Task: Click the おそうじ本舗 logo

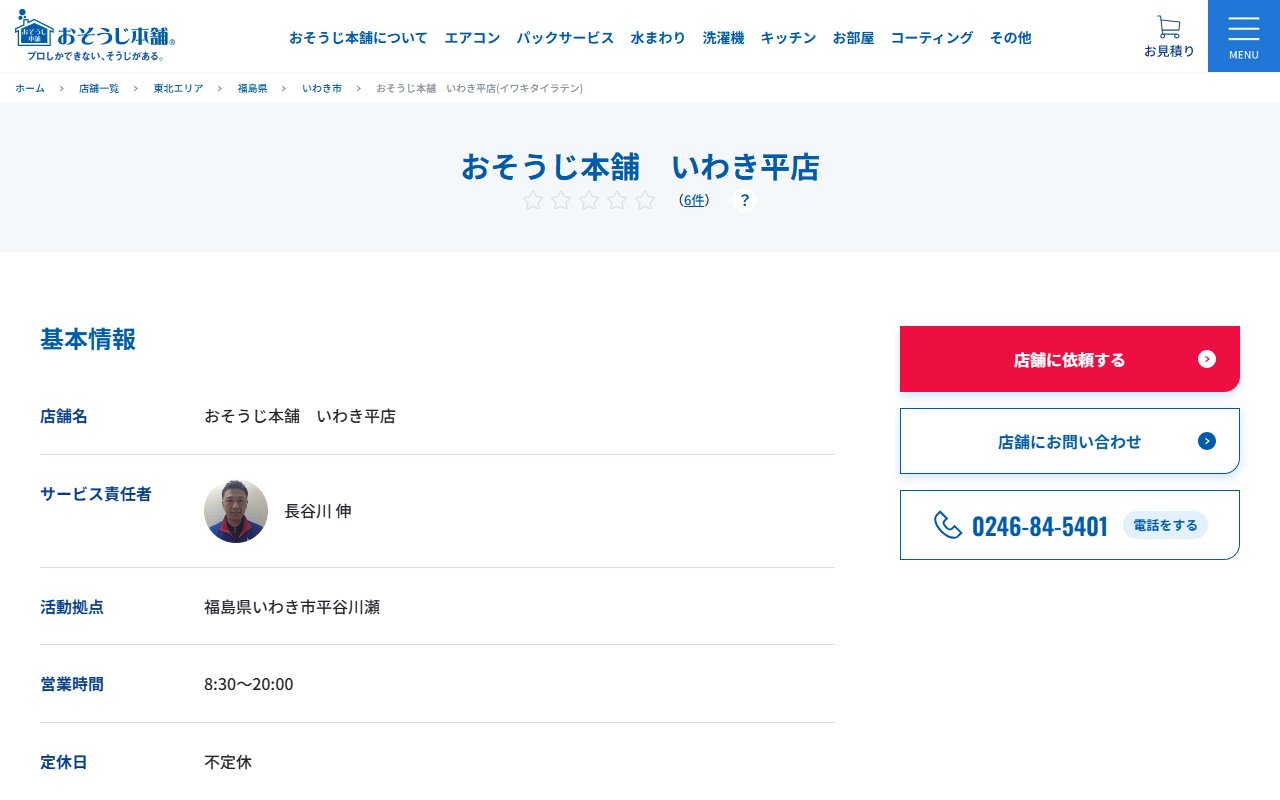Action: point(96,36)
